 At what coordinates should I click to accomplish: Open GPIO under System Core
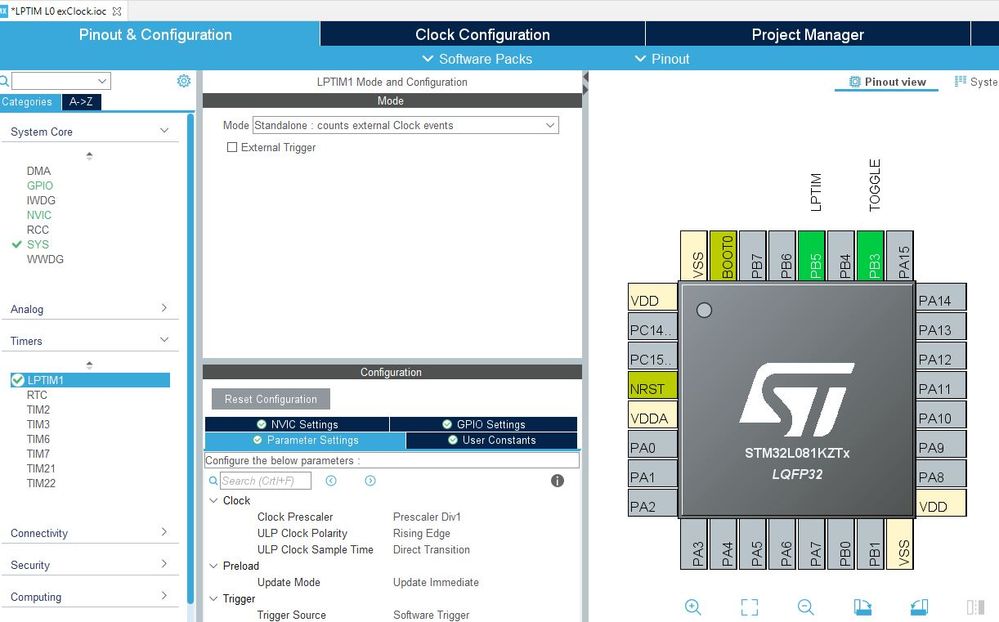coord(40,185)
